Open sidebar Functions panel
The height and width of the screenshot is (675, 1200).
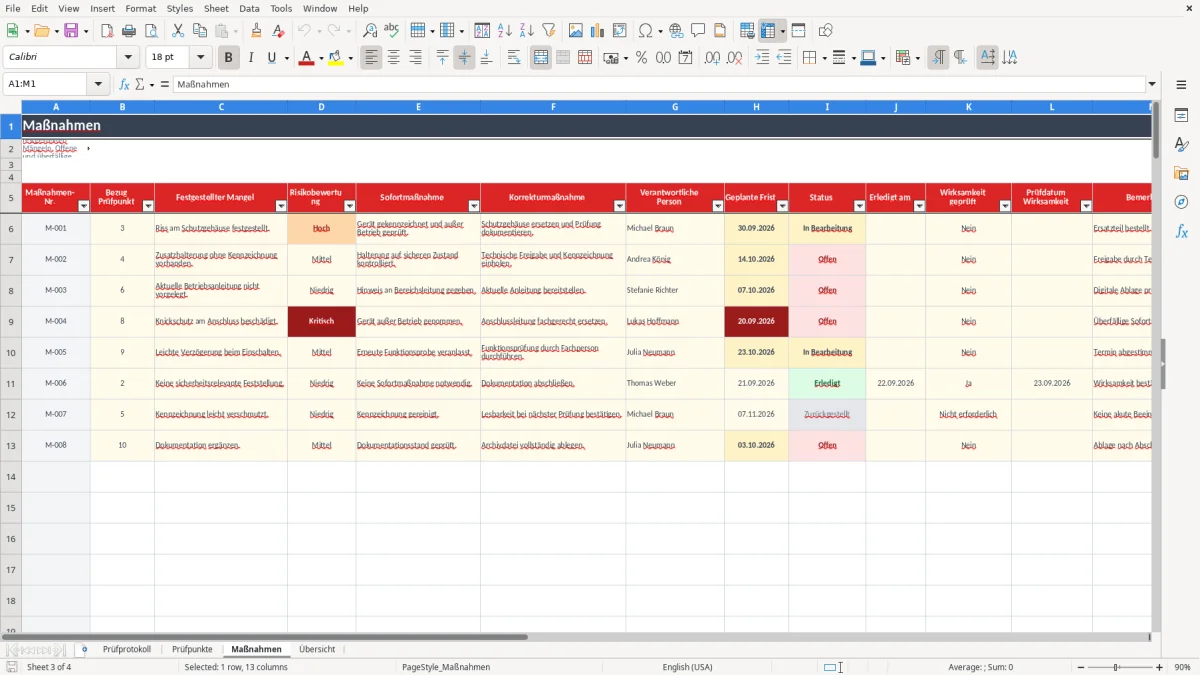point(1181,231)
